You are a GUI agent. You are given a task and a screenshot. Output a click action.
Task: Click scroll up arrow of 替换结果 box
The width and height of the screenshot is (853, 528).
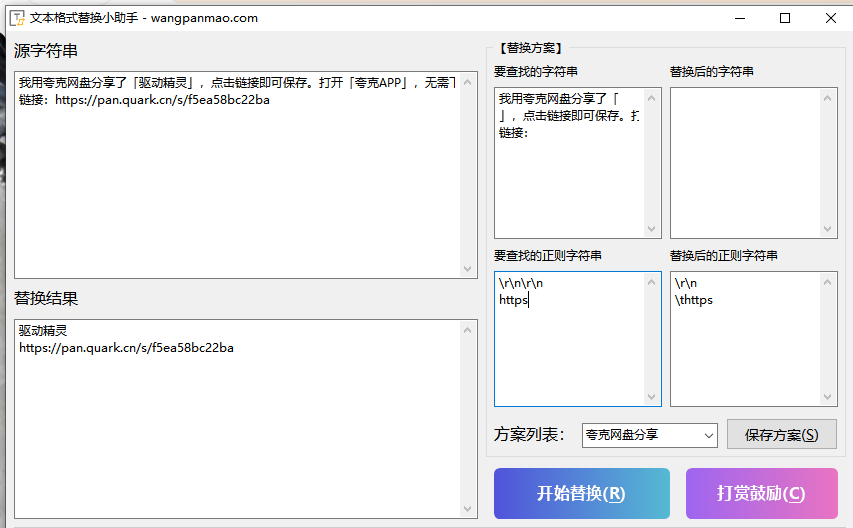469,330
